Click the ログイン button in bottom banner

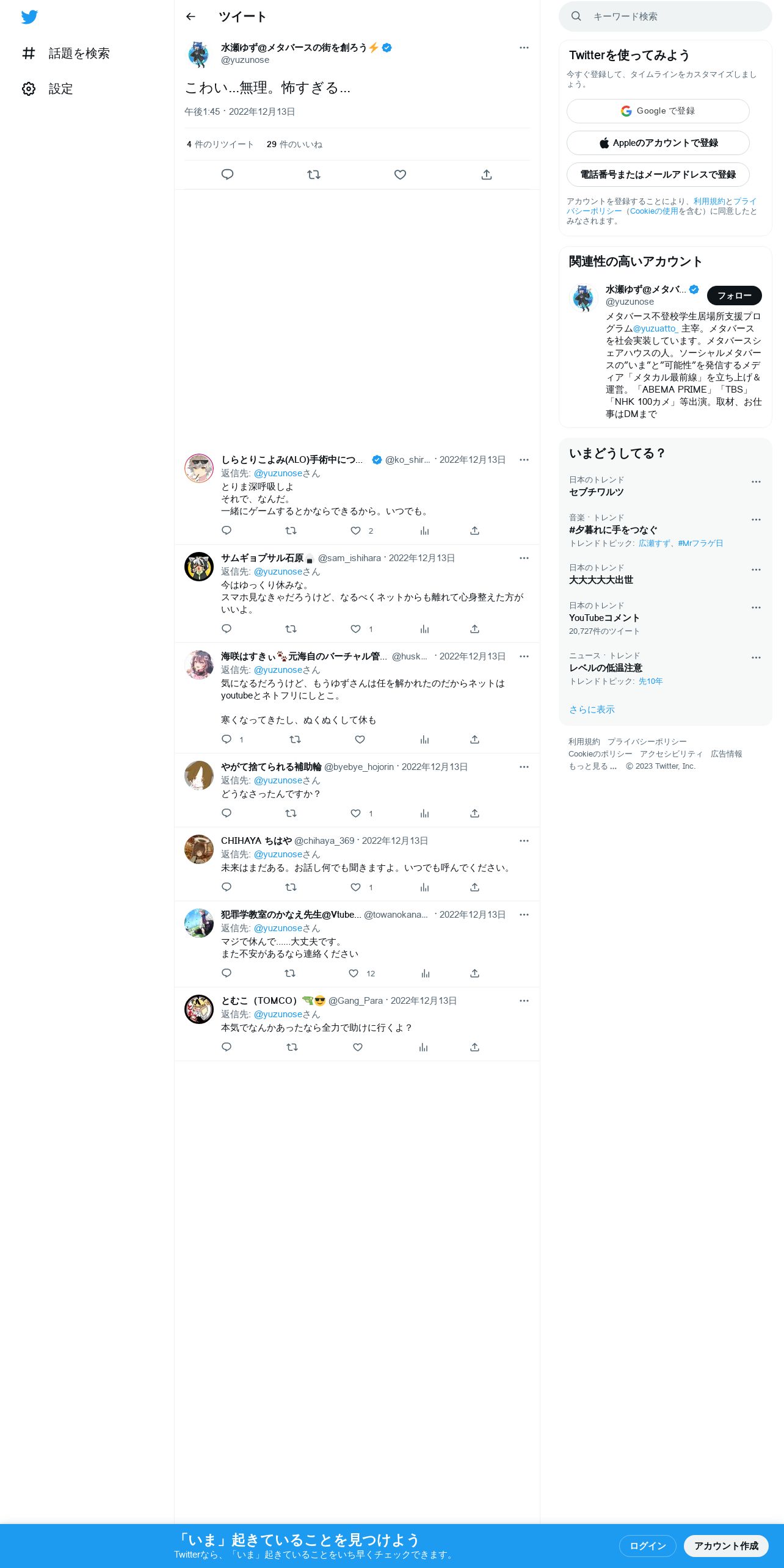(x=647, y=1545)
